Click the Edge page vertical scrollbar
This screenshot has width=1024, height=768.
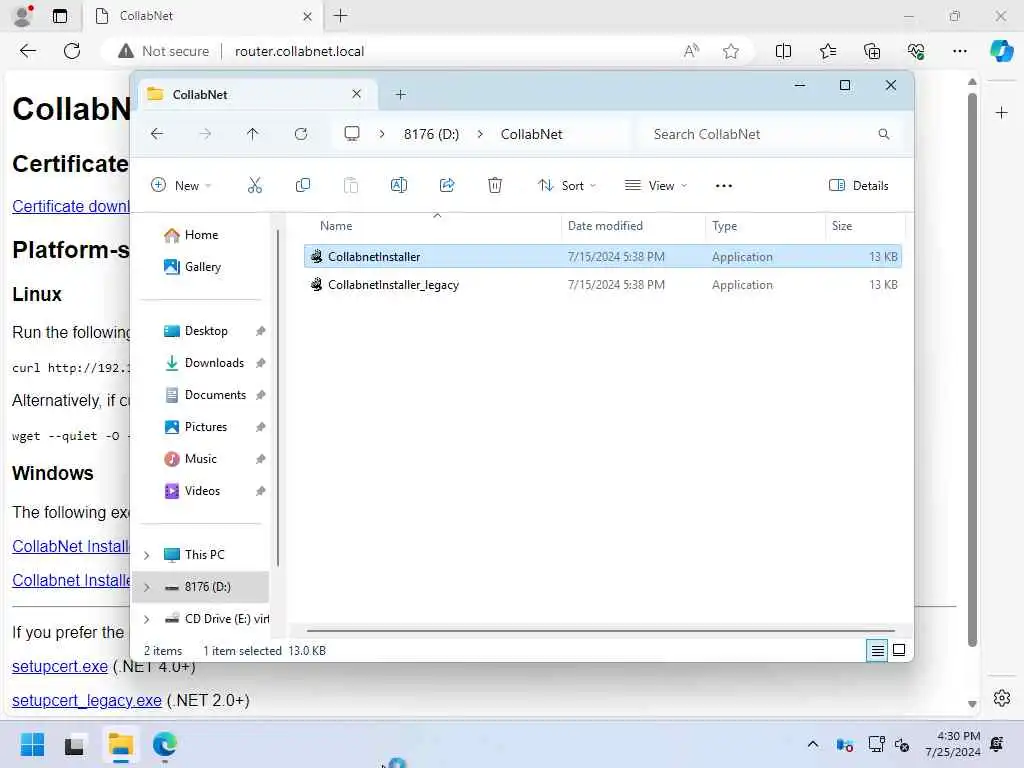972,370
